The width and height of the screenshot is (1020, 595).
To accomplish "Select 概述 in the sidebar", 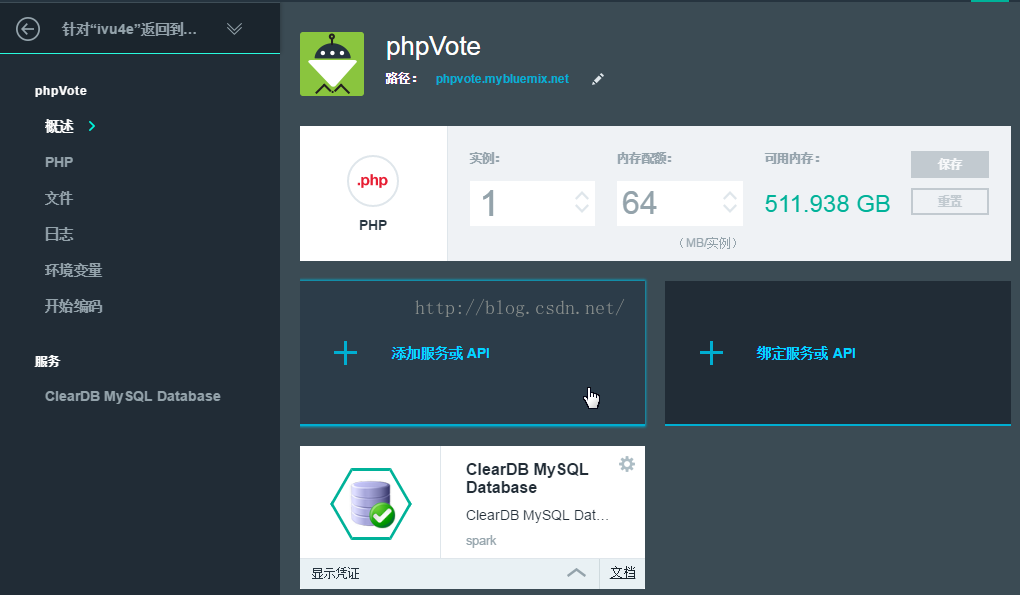I will point(59,126).
